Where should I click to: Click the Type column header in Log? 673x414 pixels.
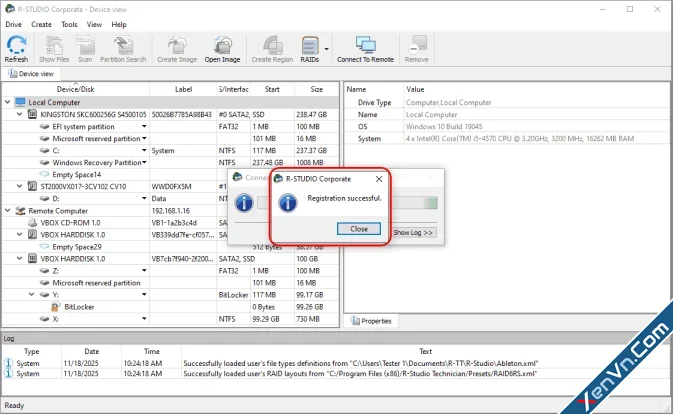[31, 351]
